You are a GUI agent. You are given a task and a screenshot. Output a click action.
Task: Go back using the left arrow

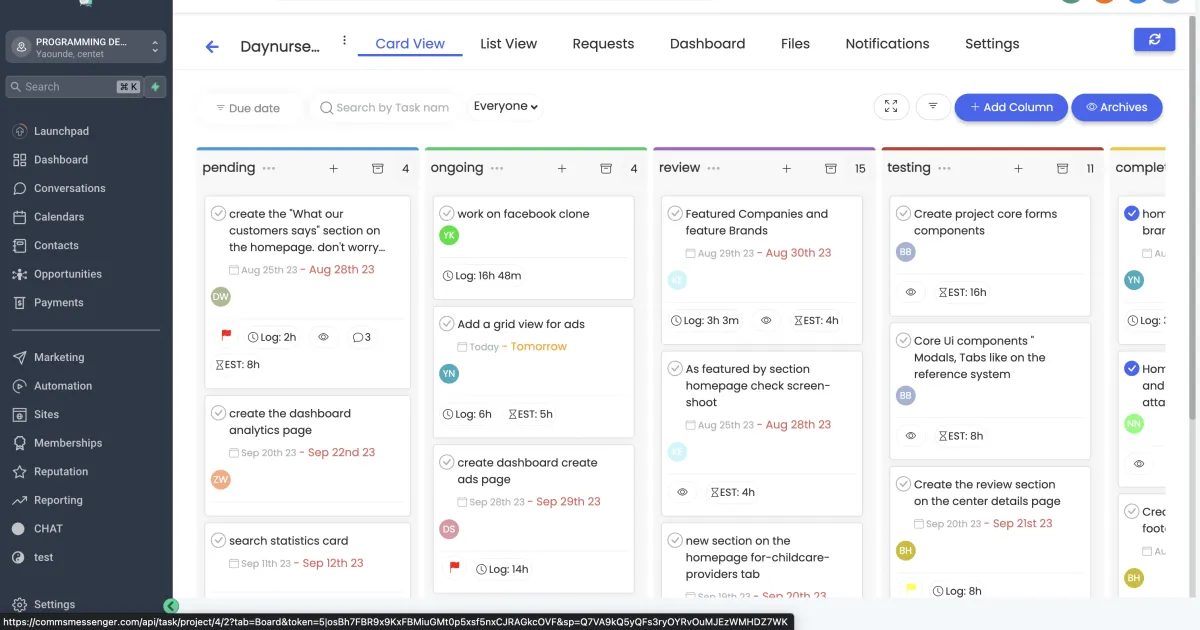212,46
